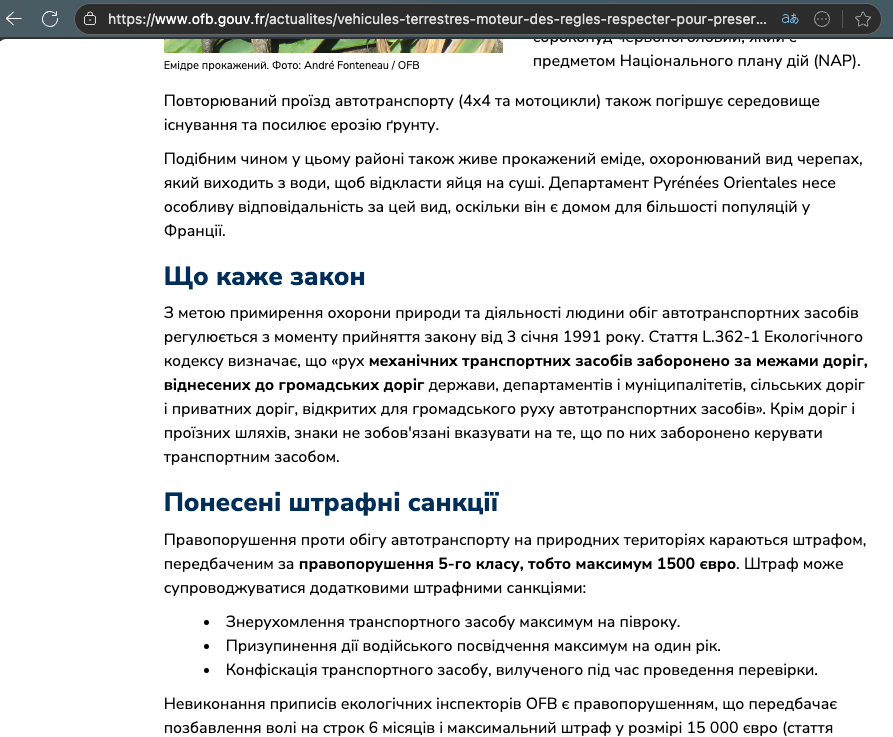This screenshot has height=737, width=893.
Task: Bookmark this page with the star icon
Action: point(863,19)
